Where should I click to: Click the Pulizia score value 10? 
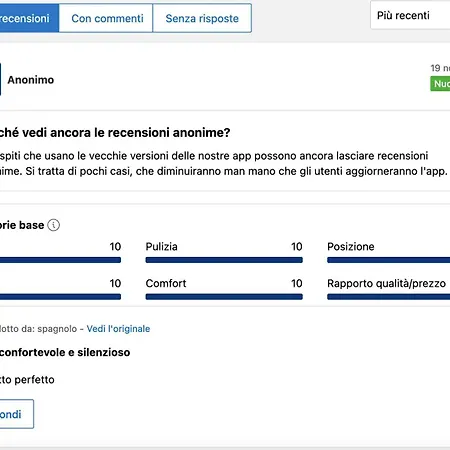click(297, 247)
